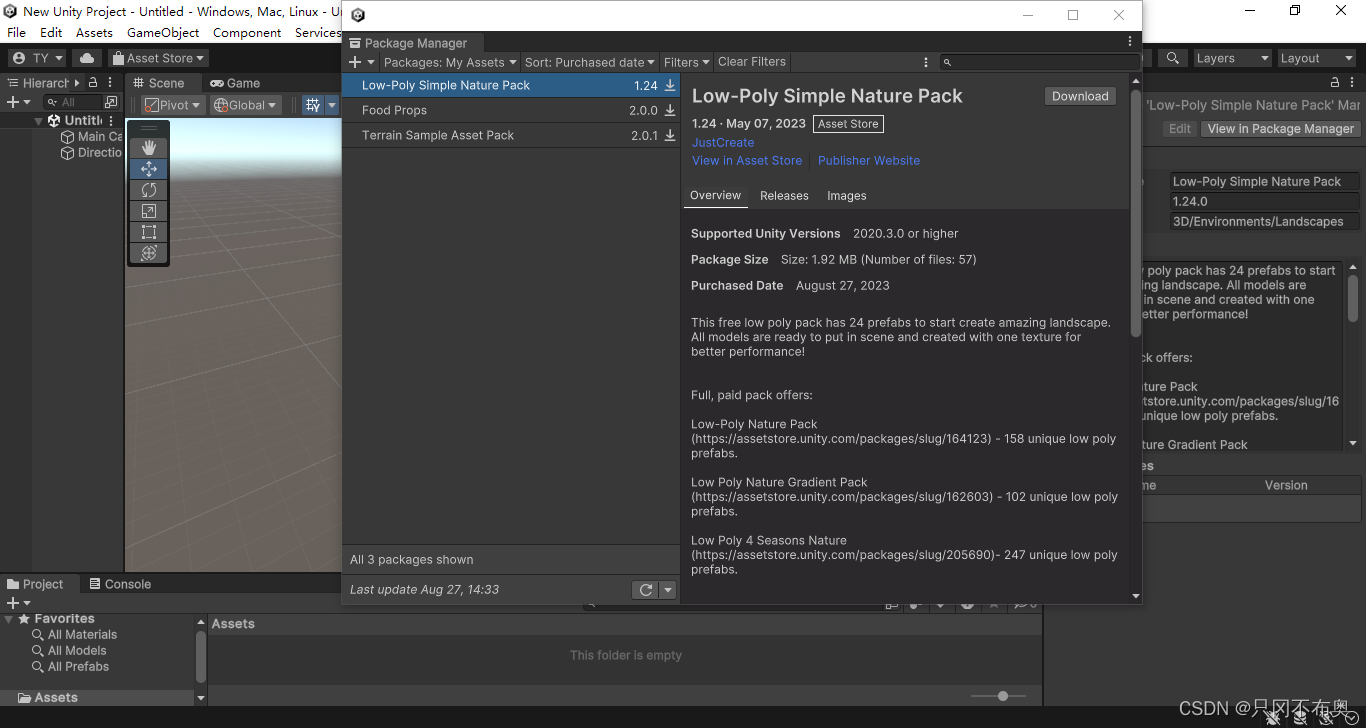This screenshot has width=1366, height=728.
Task: Open the Edit menu
Action: [x=51, y=32]
